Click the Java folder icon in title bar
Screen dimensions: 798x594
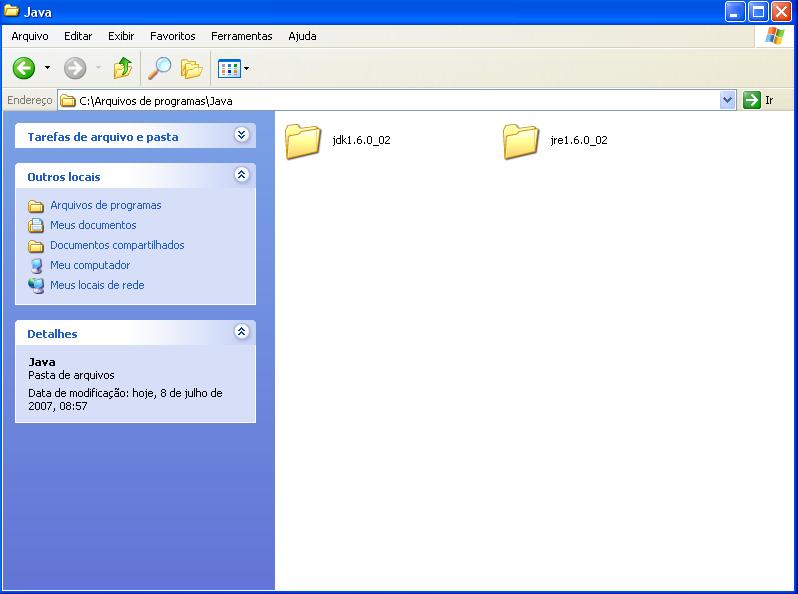coord(11,11)
